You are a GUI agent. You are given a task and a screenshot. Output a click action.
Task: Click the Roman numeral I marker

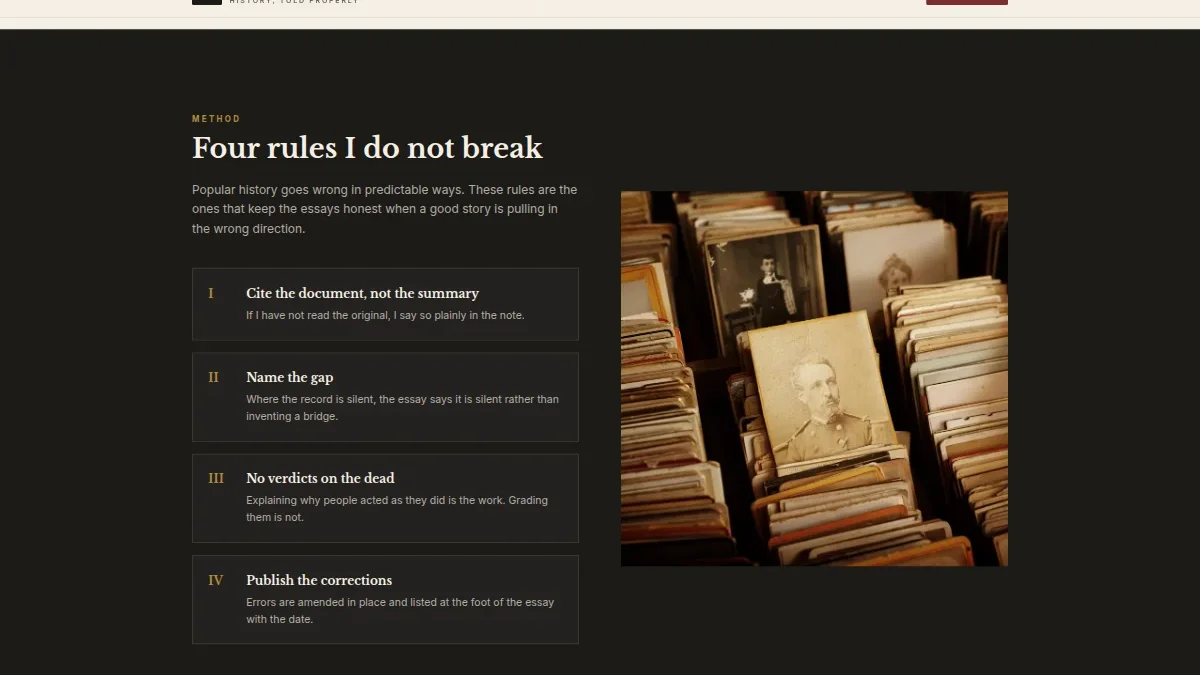211,293
